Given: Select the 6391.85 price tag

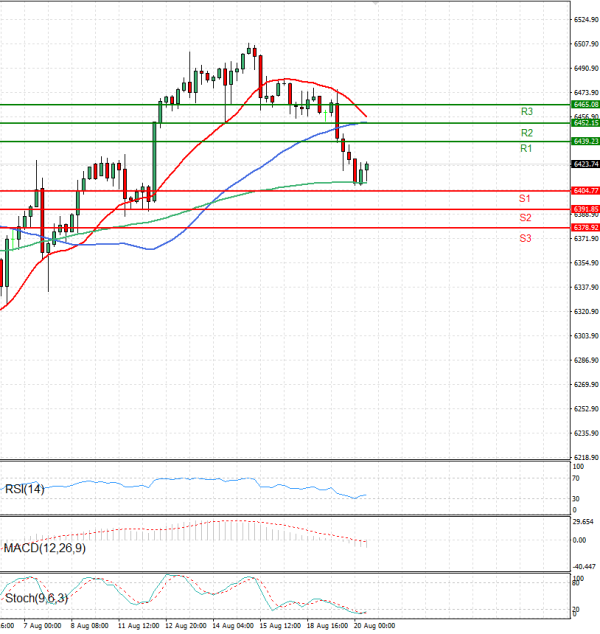Looking at the screenshot, I should [585, 209].
